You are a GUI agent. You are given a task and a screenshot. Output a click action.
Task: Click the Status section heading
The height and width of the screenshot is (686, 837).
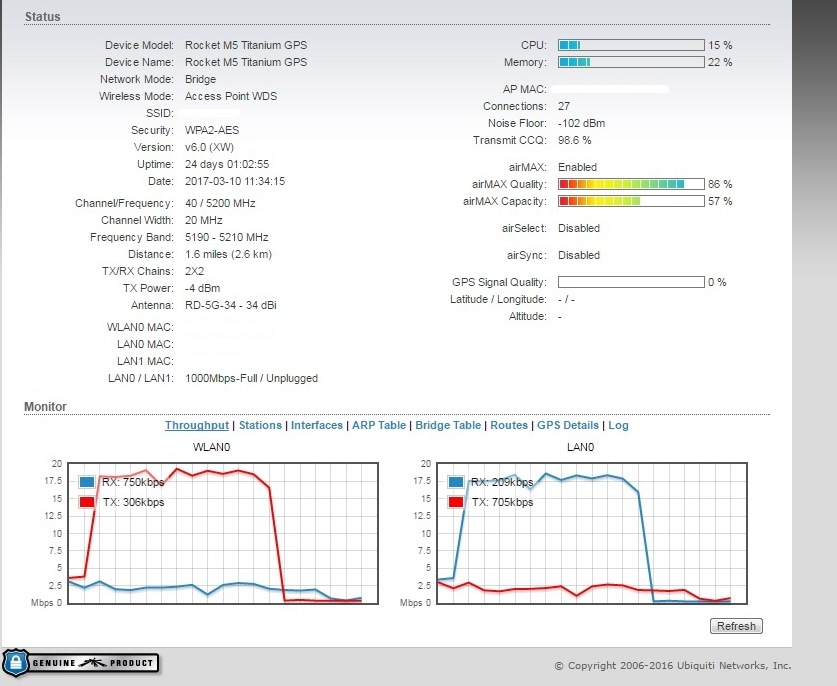[43, 17]
